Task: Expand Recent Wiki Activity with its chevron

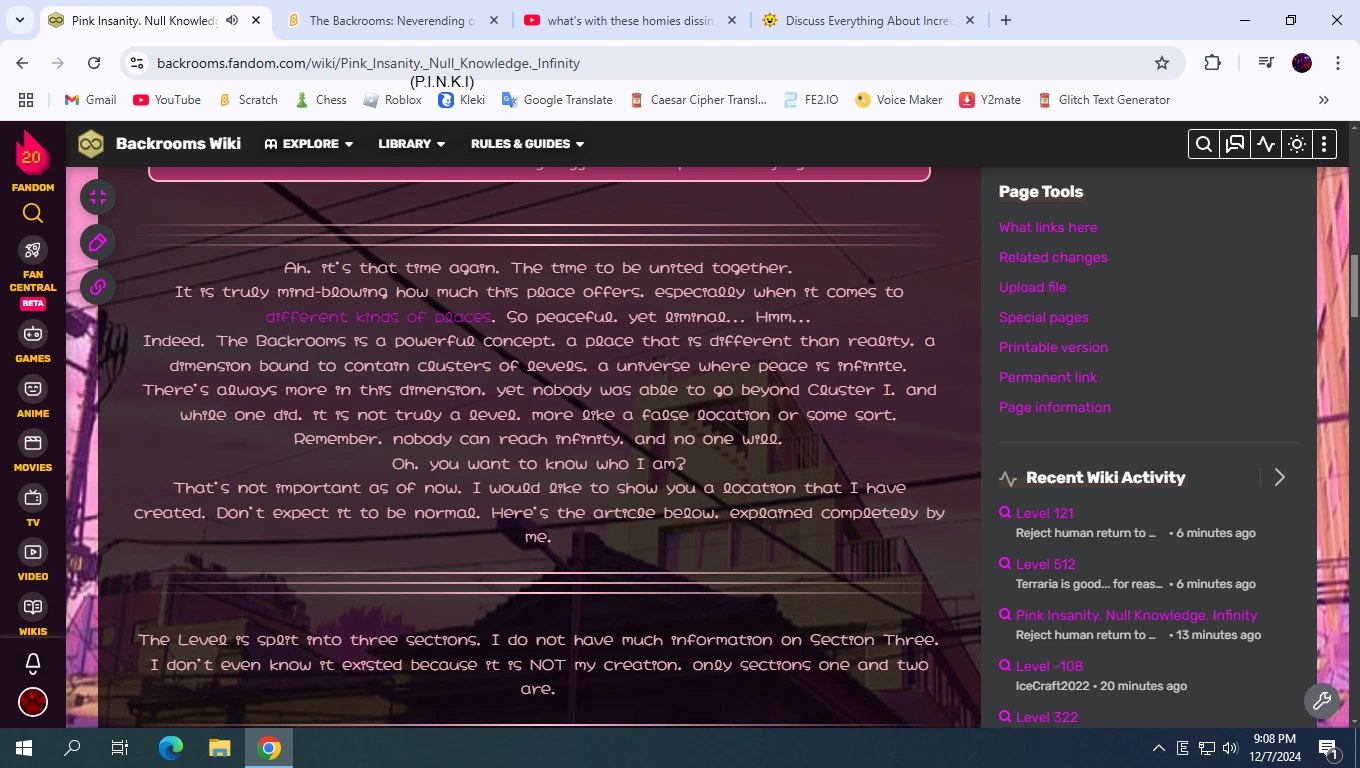Action: click(1280, 477)
